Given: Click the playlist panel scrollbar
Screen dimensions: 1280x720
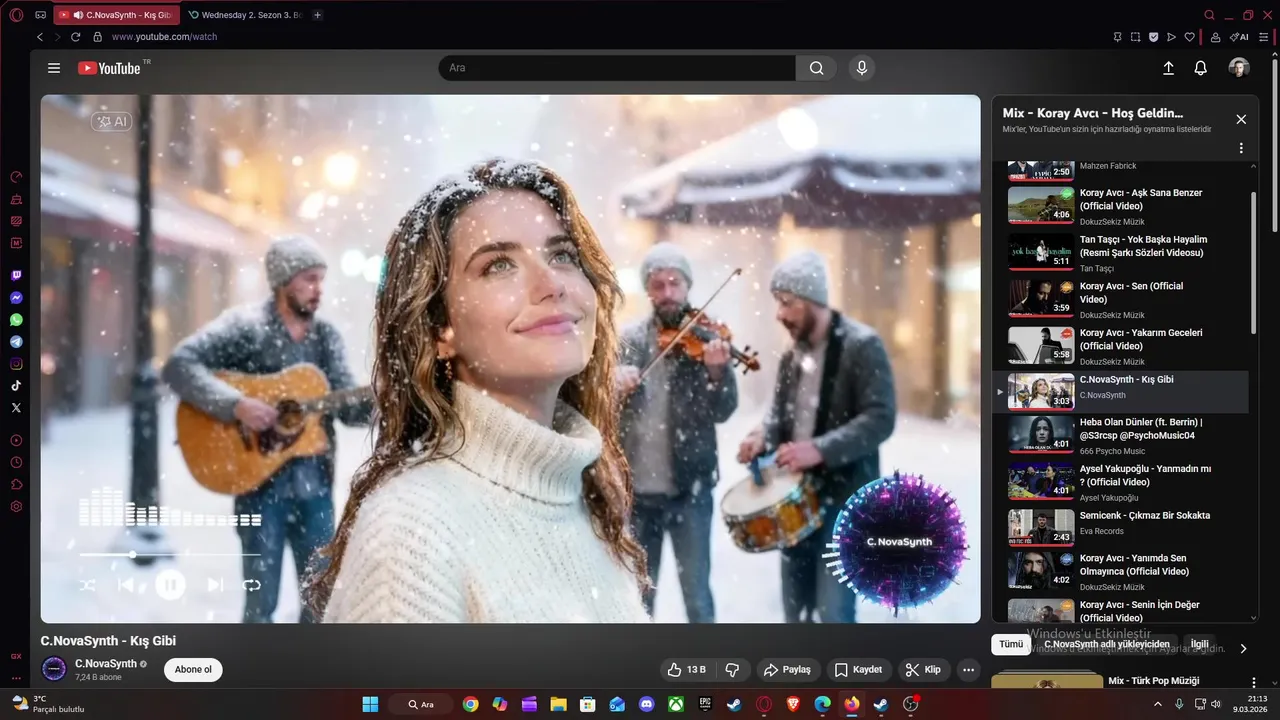Looking at the screenshot, I should pyautogui.click(x=1254, y=262).
